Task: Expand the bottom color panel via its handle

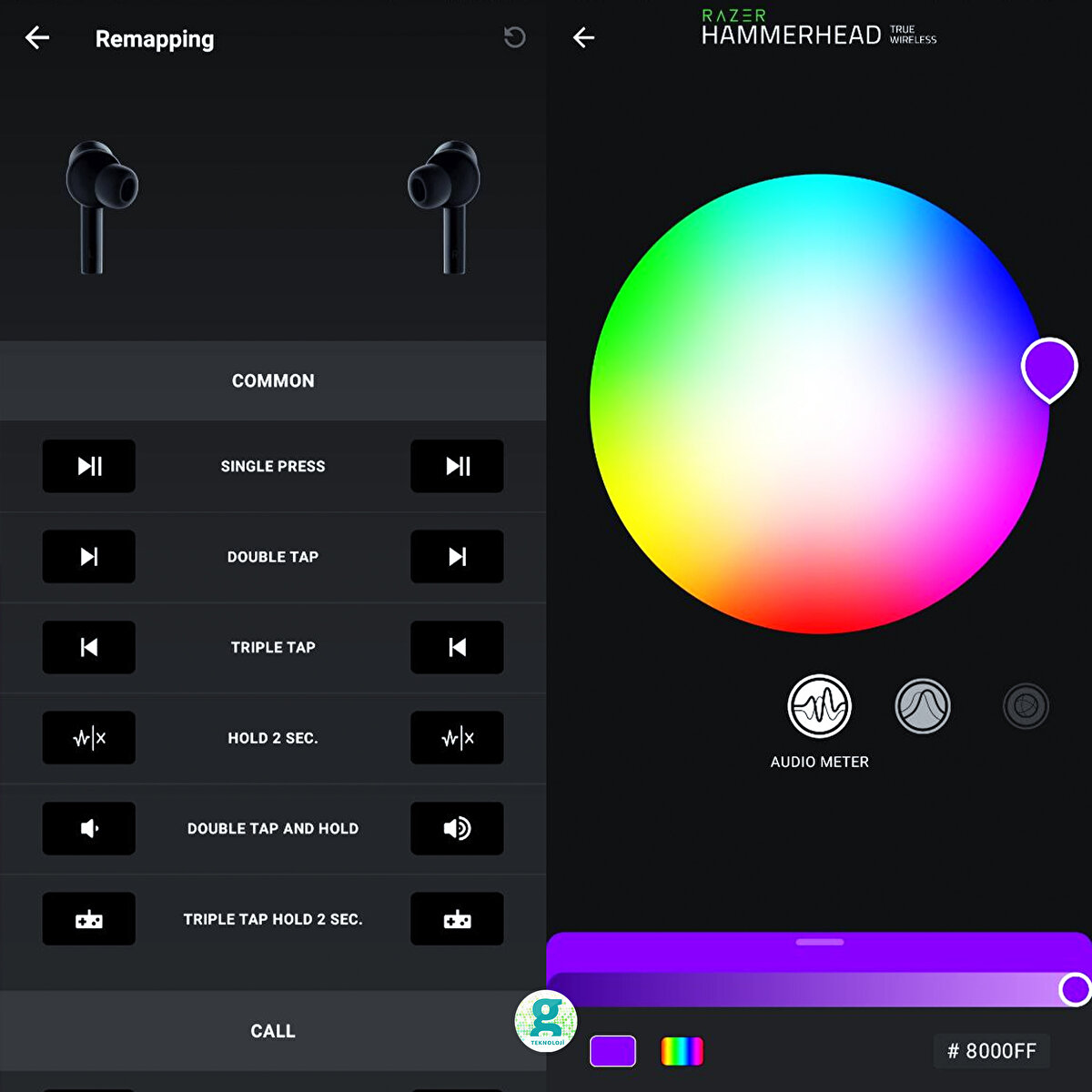Action: pos(819,944)
